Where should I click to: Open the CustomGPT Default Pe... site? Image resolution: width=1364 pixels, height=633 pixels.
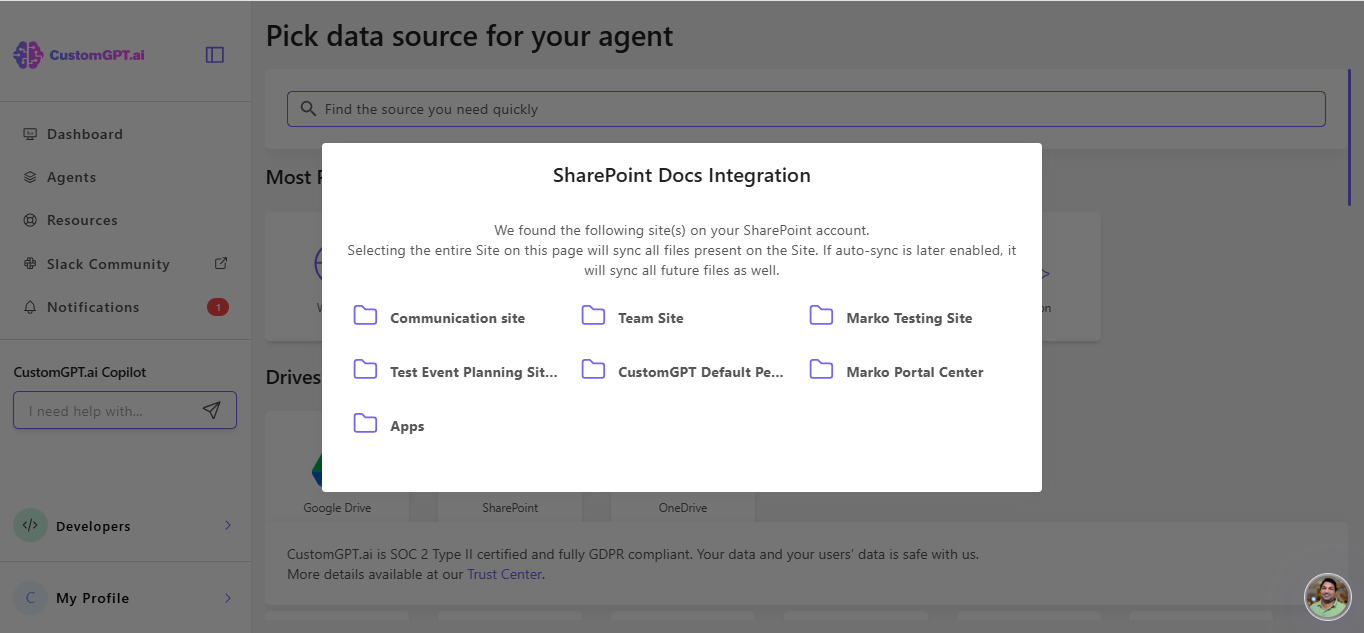pyautogui.click(x=699, y=371)
